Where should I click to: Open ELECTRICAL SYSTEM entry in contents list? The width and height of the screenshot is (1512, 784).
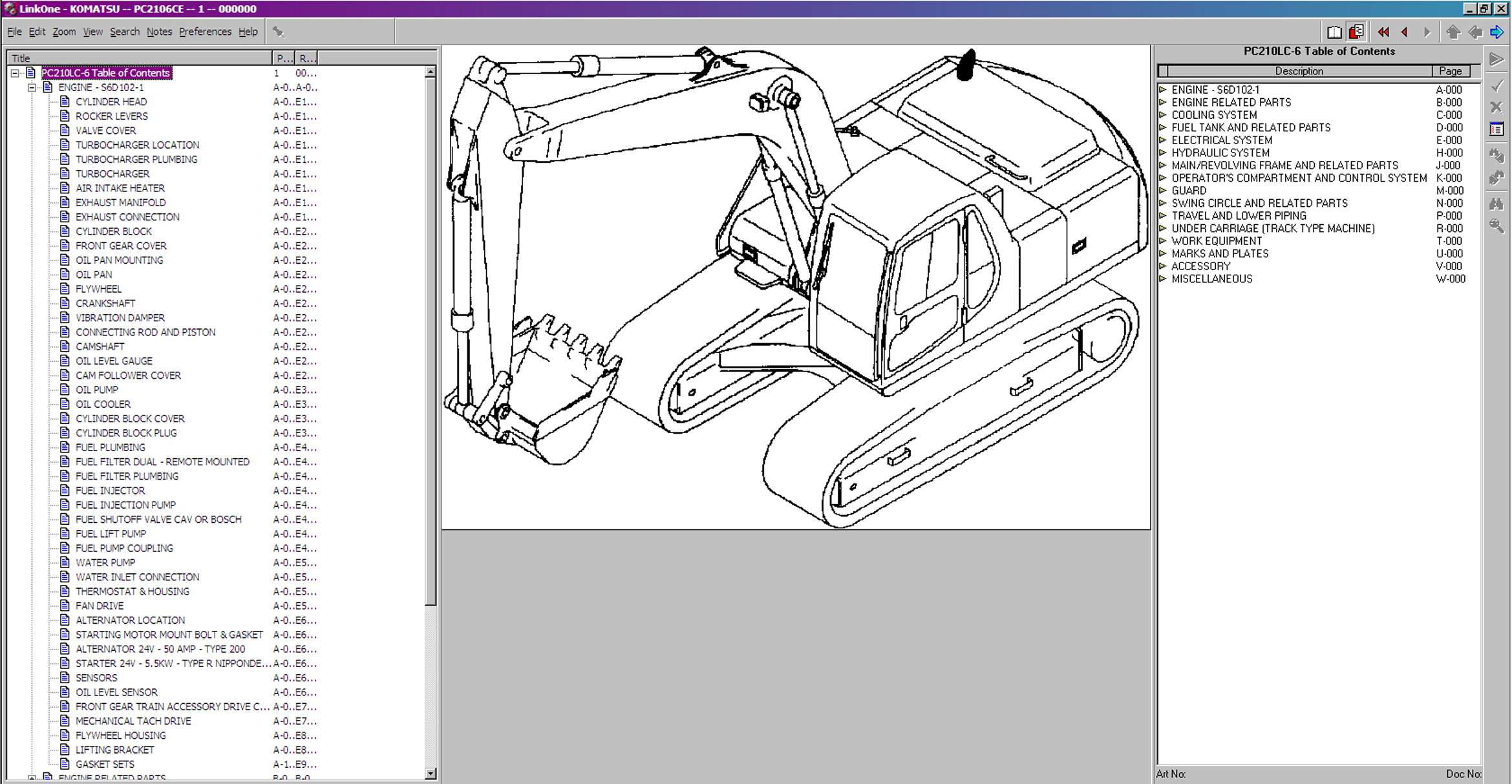click(x=1221, y=140)
